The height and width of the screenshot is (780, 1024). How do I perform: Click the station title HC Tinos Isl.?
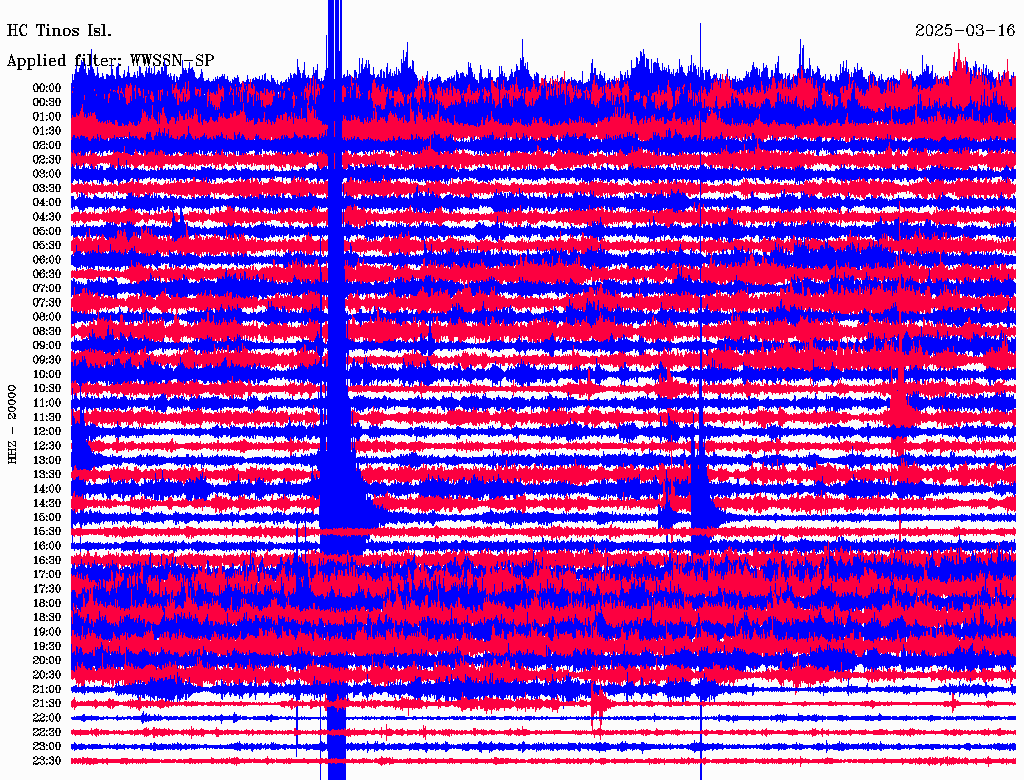[59, 30]
